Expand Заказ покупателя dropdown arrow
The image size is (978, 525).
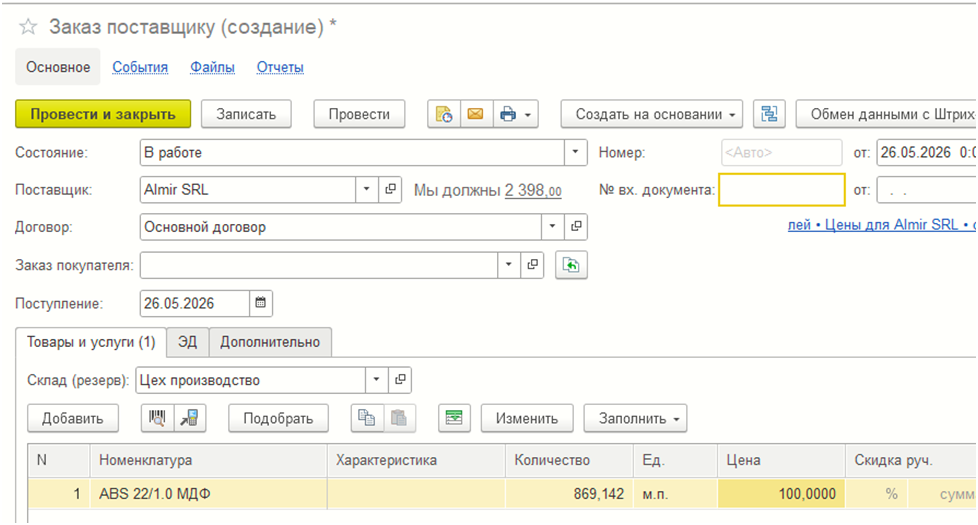[509, 265]
